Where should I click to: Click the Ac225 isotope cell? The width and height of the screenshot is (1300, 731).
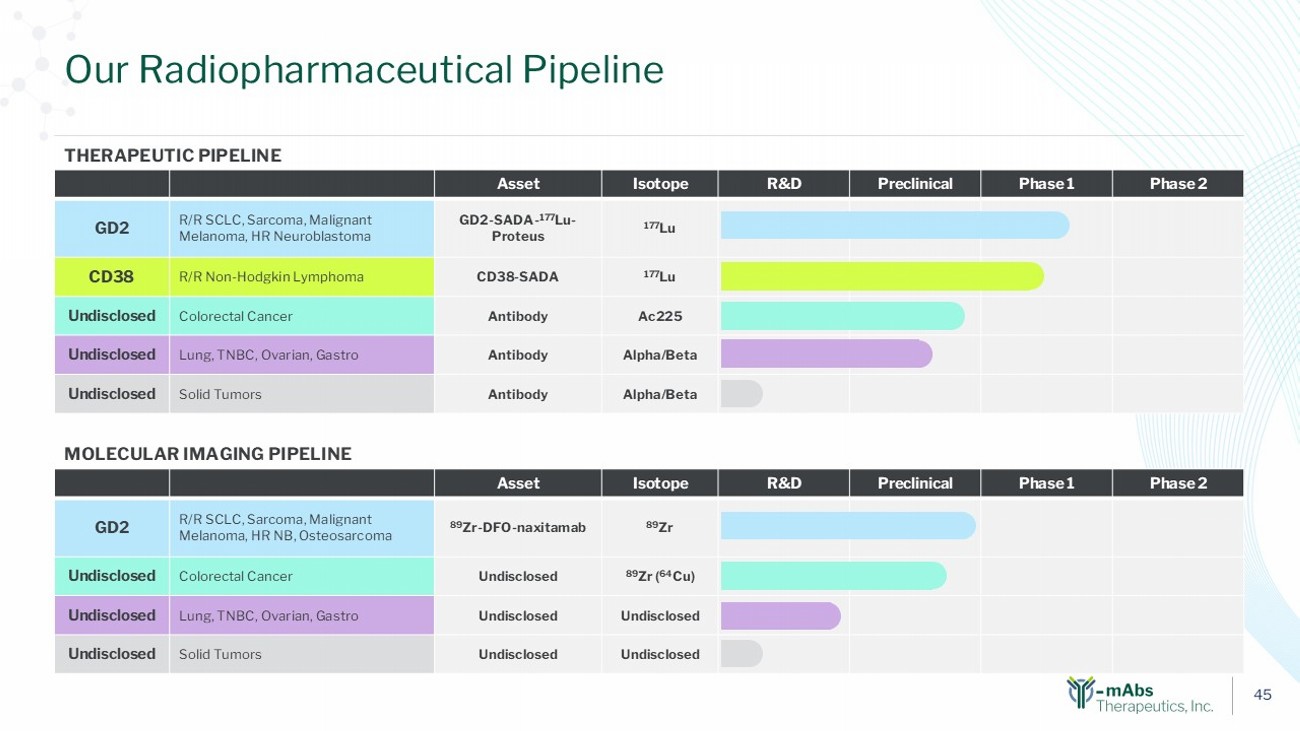pos(660,316)
